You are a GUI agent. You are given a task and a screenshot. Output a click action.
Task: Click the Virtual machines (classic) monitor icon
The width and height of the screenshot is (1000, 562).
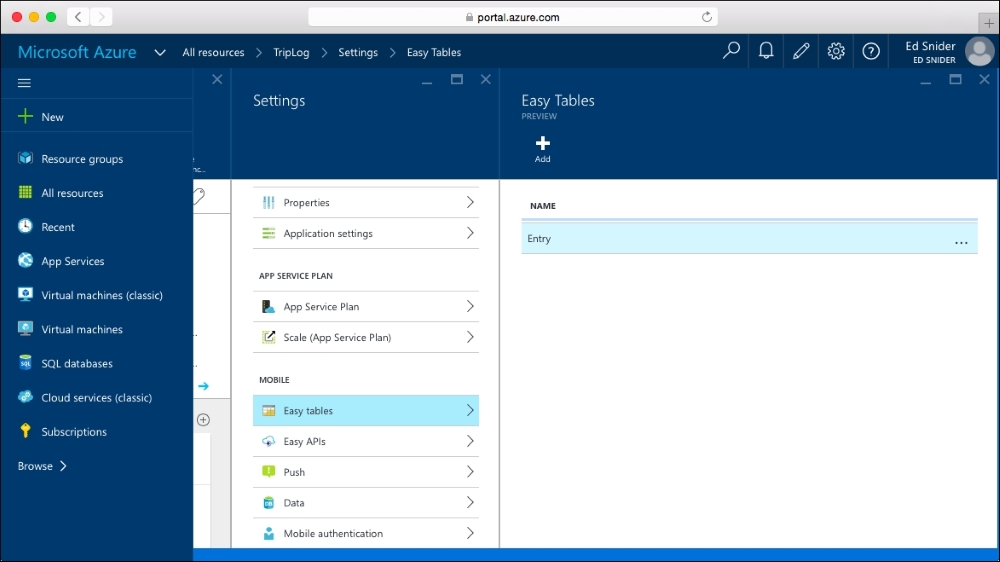click(26, 294)
